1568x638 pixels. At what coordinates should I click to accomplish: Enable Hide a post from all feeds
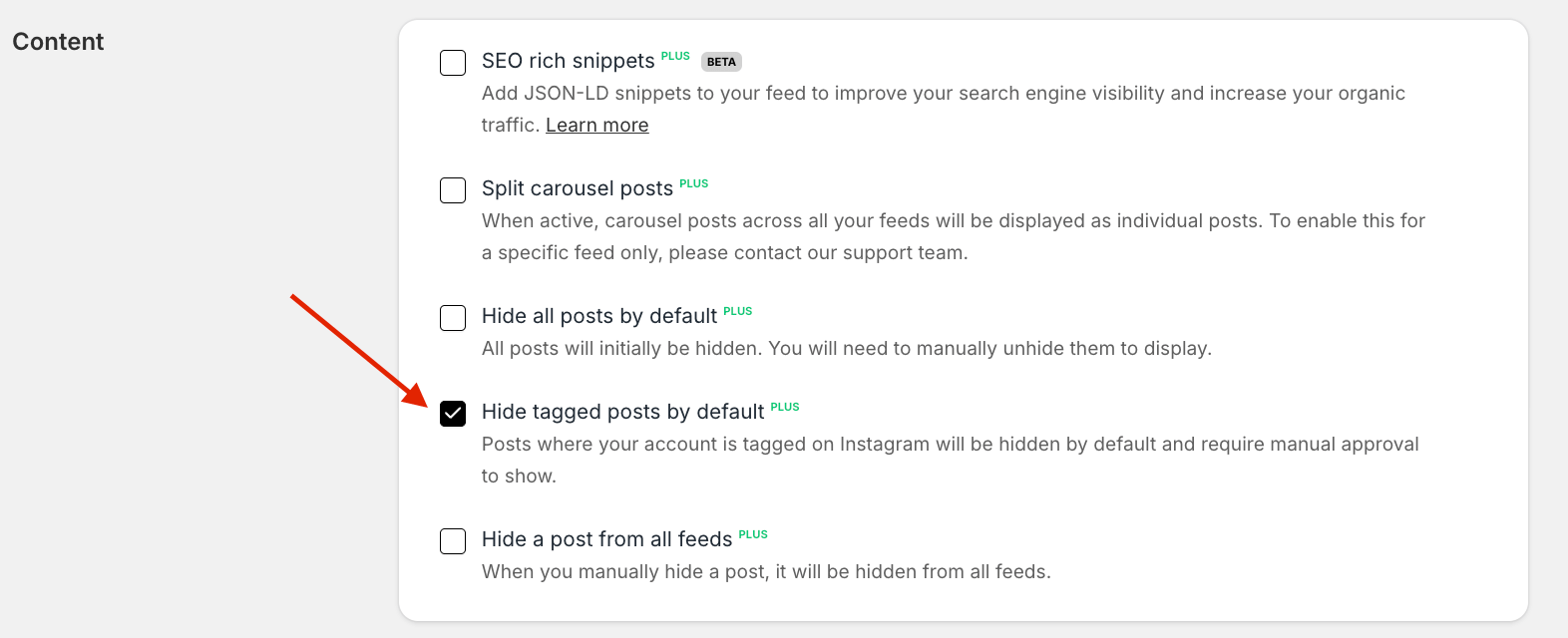pyautogui.click(x=453, y=540)
